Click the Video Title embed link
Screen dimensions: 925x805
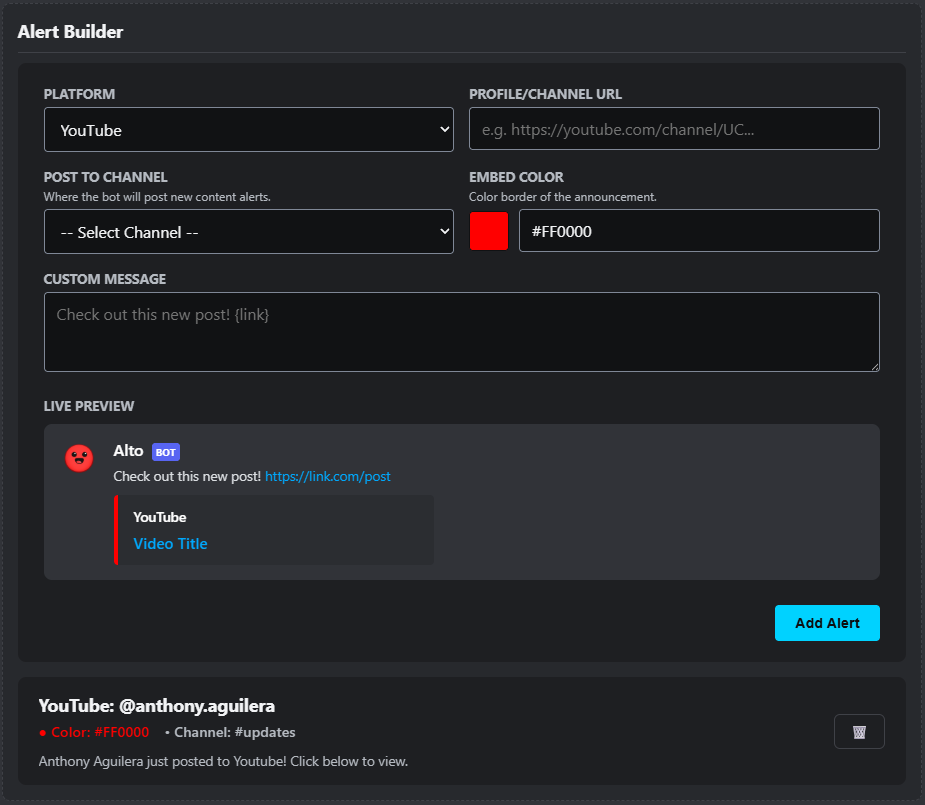170,544
